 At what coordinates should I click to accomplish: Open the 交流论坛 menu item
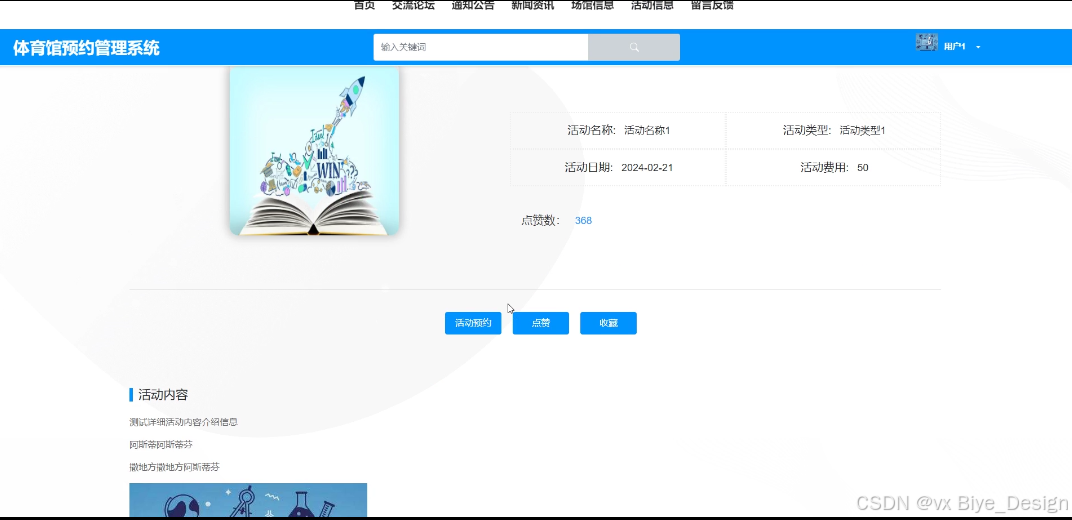pyautogui.click(x=413, y=5)
